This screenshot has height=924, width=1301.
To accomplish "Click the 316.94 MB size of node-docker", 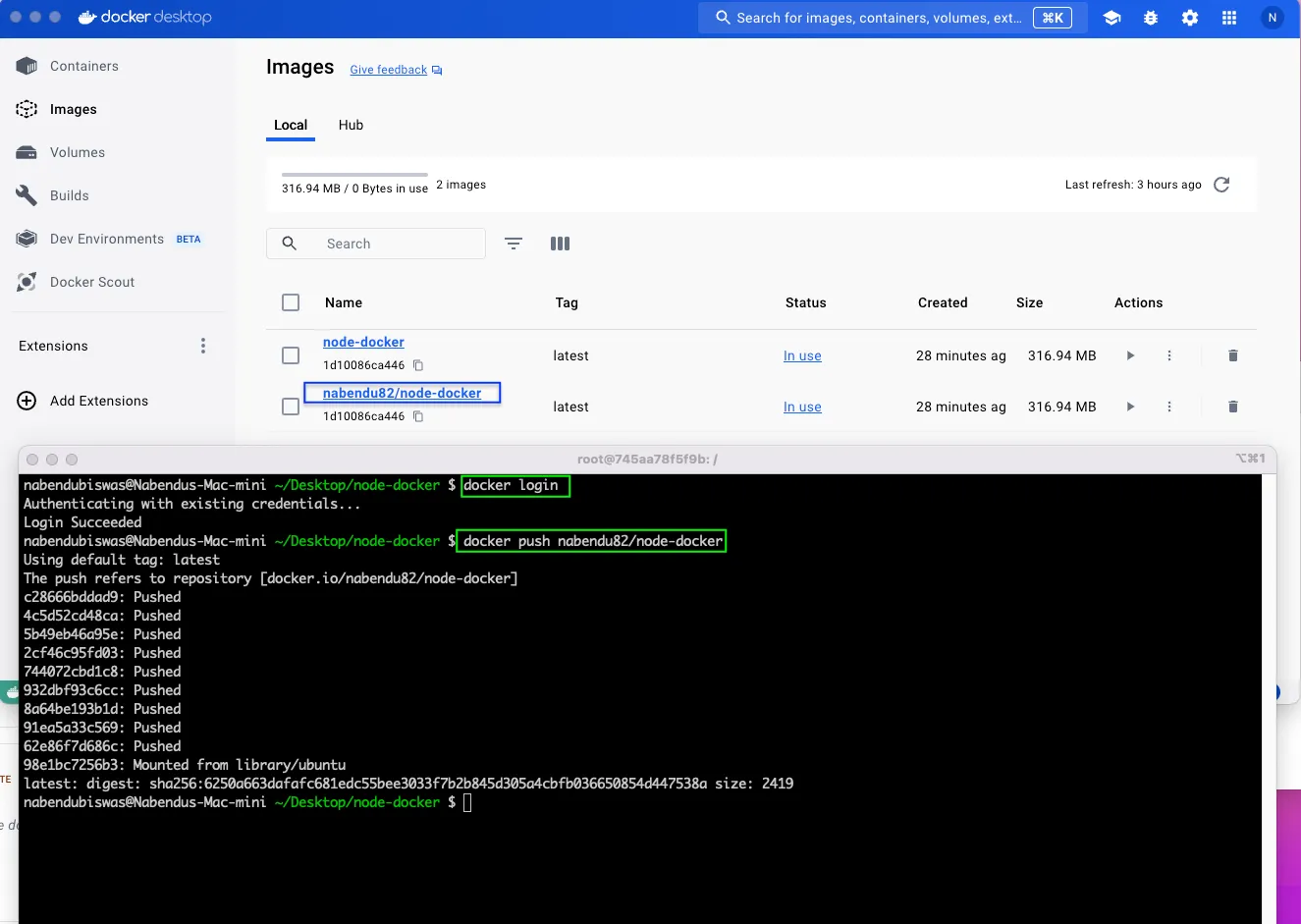I will (x=1061, y=355).
